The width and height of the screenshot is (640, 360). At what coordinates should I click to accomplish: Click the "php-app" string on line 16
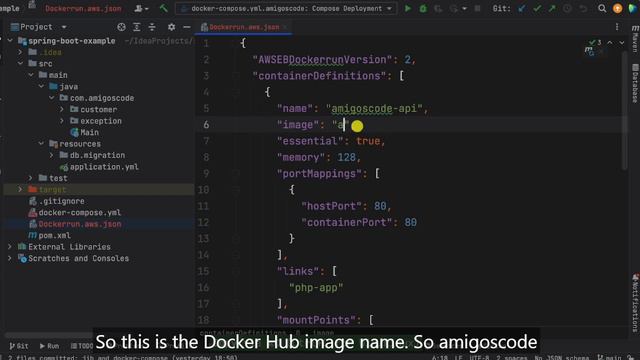316,288
